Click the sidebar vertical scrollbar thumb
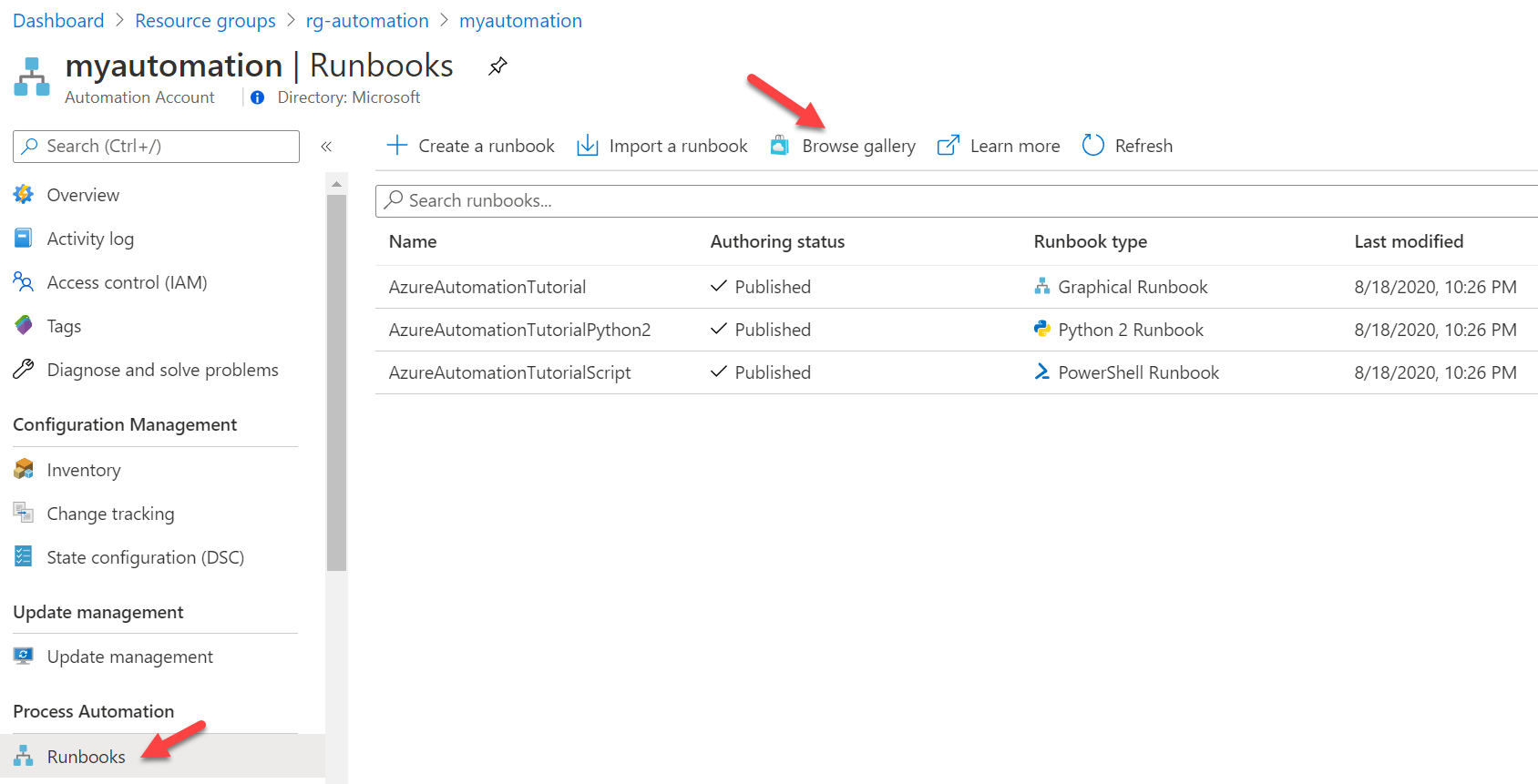Image resolution: width=1538 pixels, height=784 pixels. pyautogui.click(x=336, y=382)
